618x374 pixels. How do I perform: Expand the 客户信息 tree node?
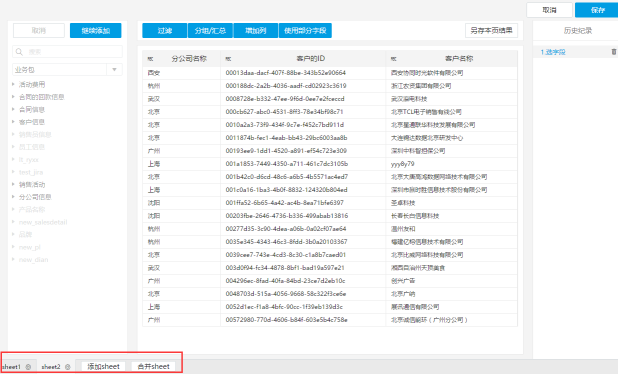pos(13,122)
